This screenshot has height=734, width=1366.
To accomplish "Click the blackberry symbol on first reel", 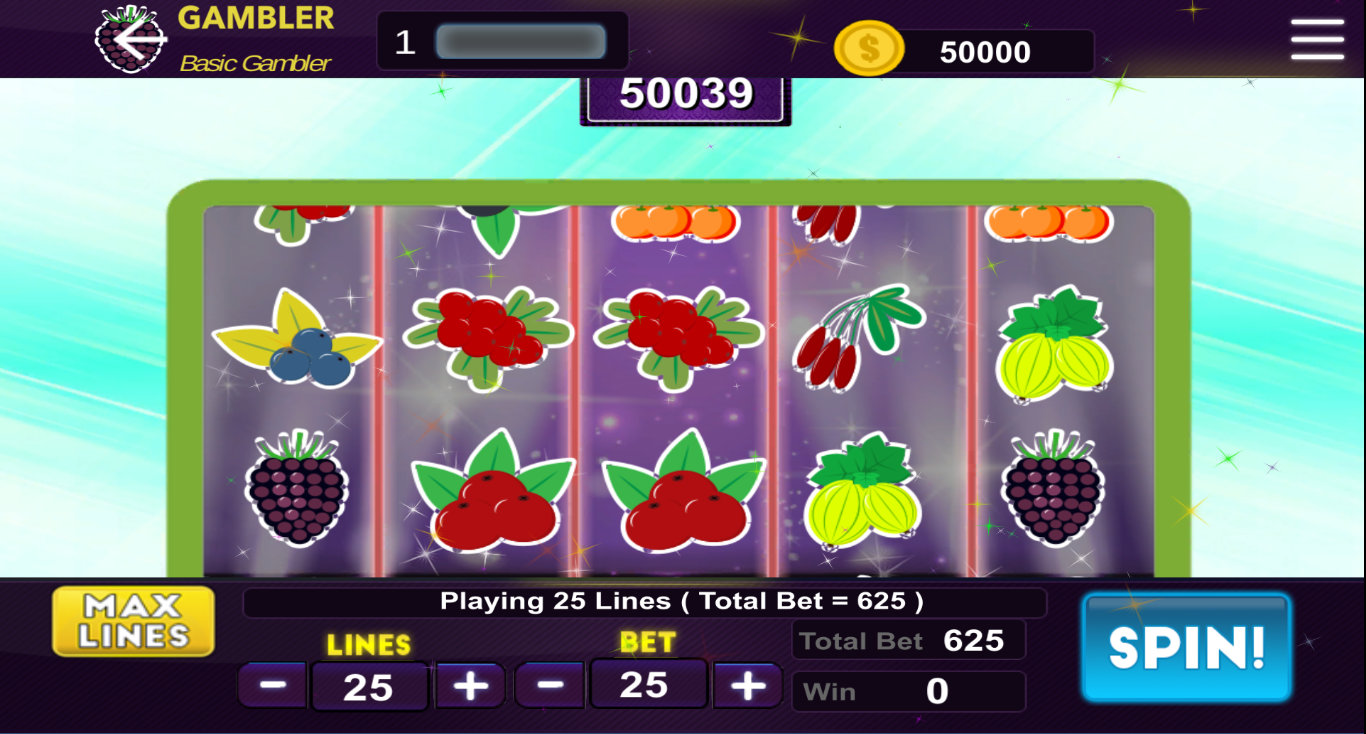I will [297, 488].
